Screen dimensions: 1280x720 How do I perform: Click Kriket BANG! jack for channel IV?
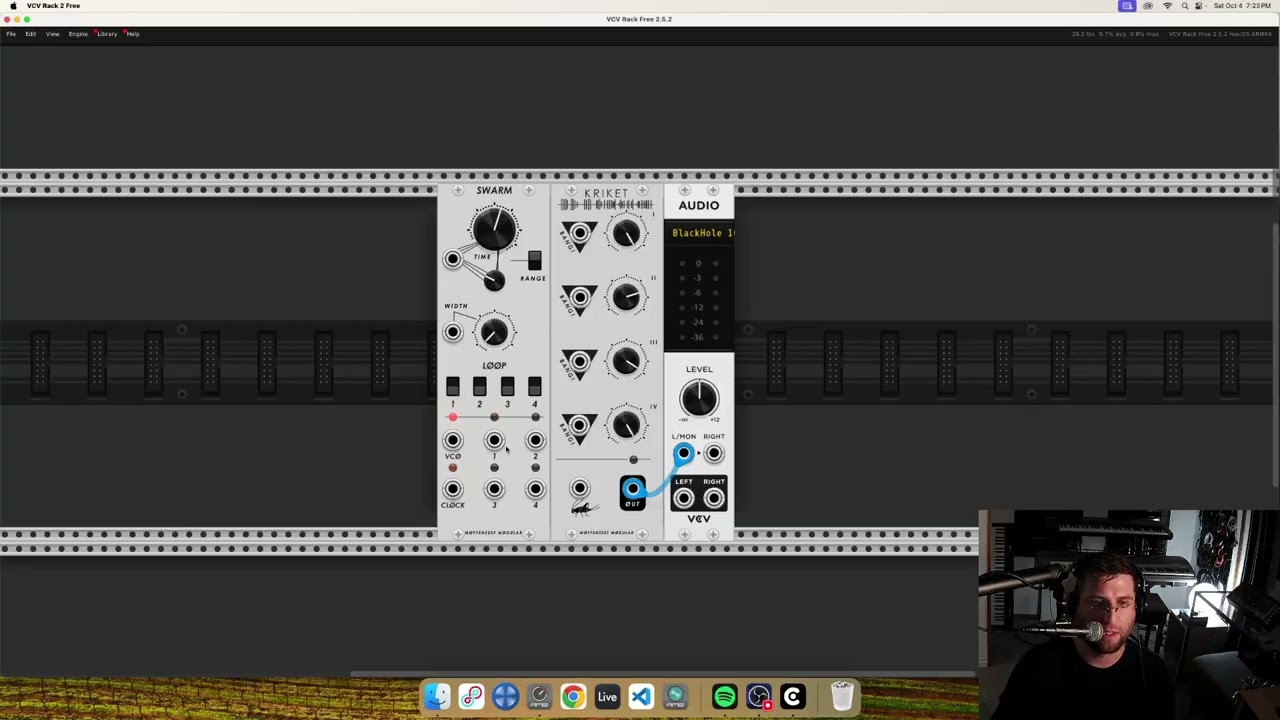pyautogui.click(x=580, y=426)
